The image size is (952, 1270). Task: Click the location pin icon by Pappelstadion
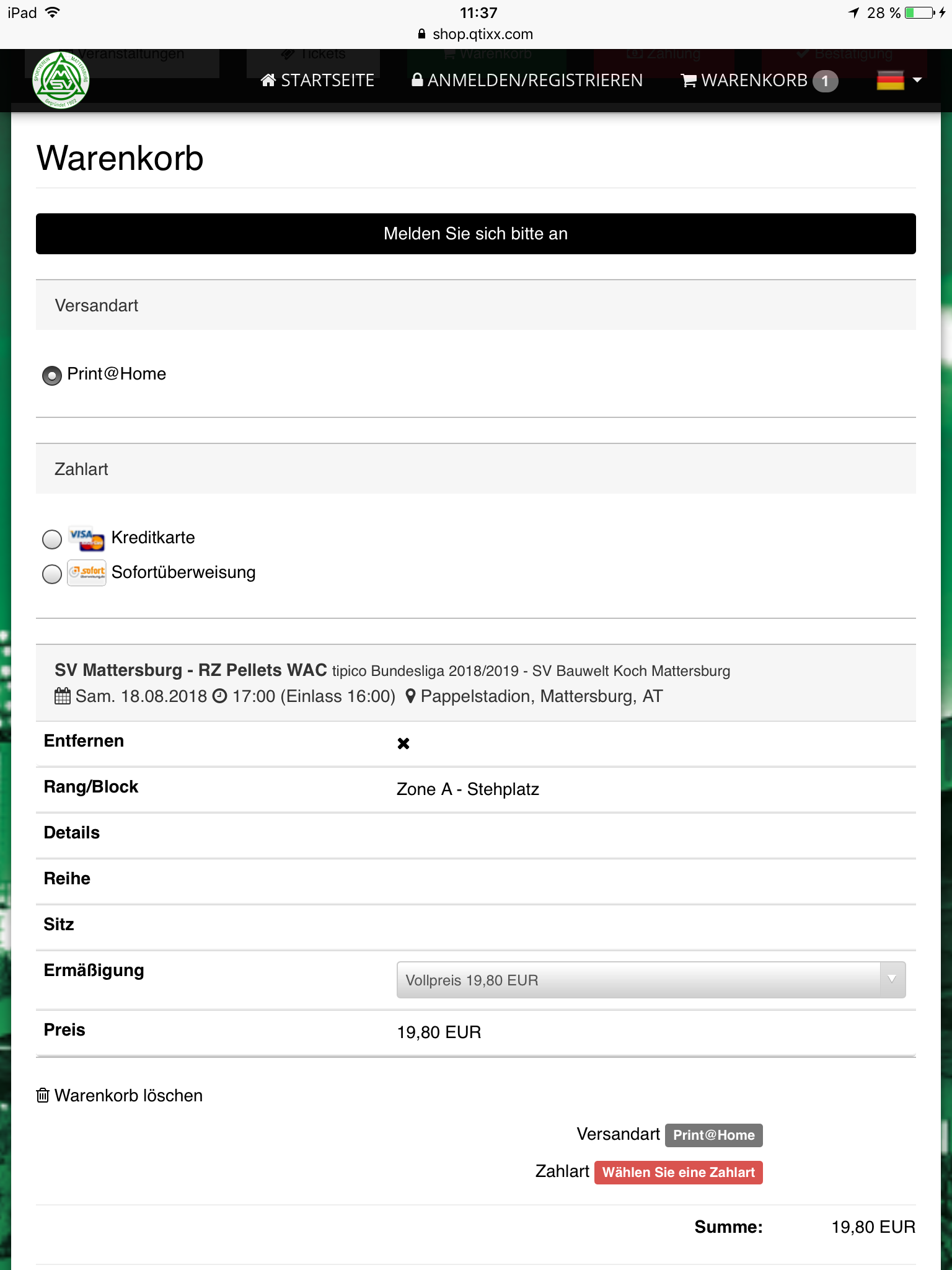(x=410, y=696)
